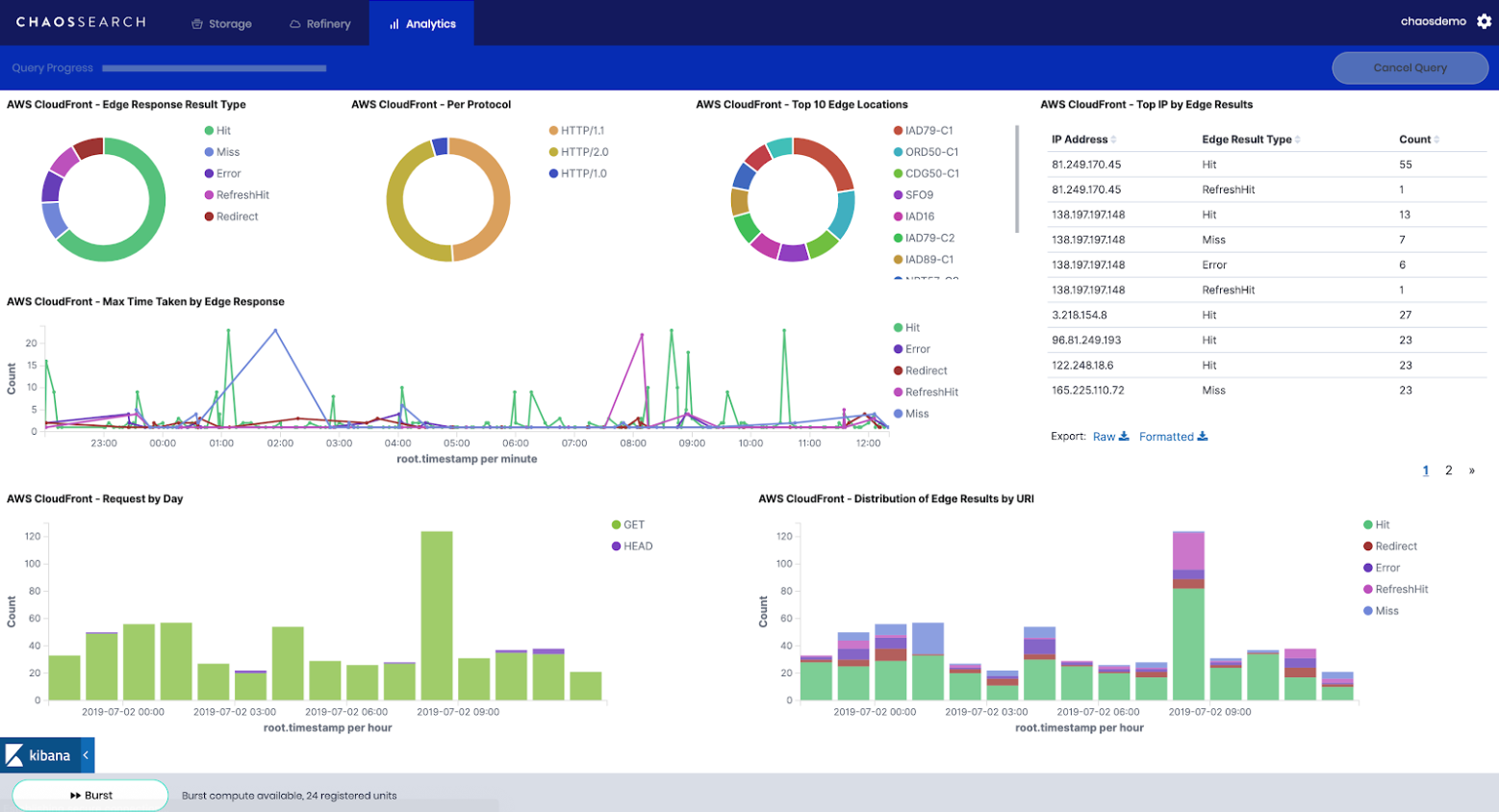
Task: Click the "Burst compute available, 24 registered units" status
Action: coord(290,796)
